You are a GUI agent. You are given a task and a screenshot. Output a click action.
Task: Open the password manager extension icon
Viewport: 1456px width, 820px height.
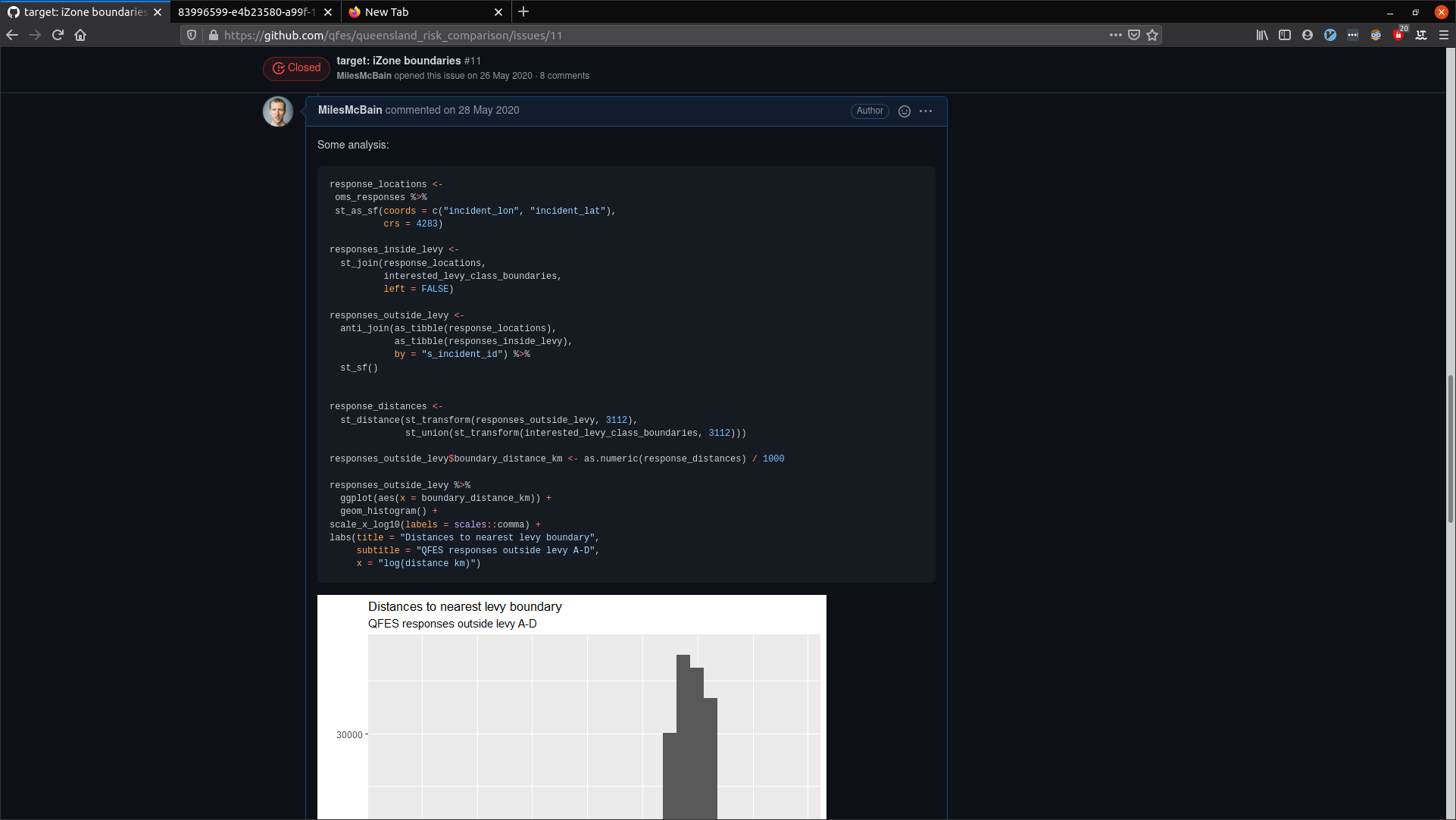point(1353,35)
